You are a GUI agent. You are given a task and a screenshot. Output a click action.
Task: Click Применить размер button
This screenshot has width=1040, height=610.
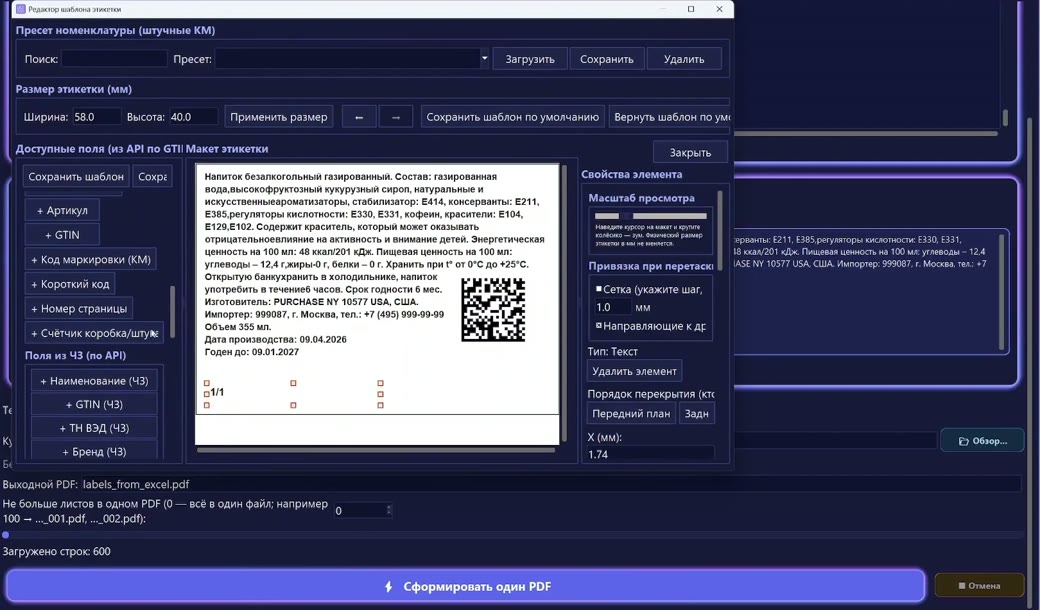(x=279, y=117)
